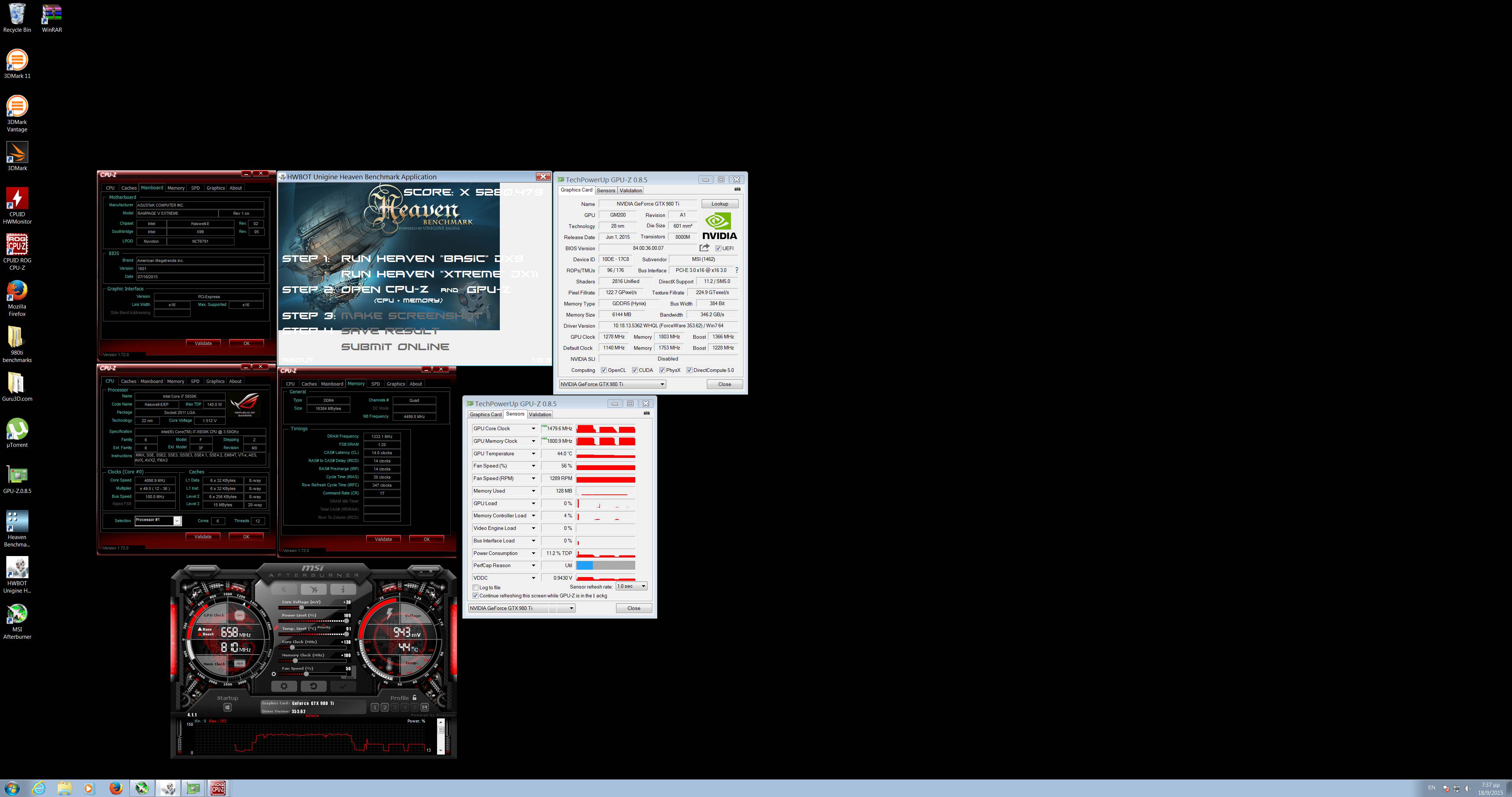The height and width of the screenshot is (797, 1512).
Task: Click the ROG CPU-Z taskbar button
Action: [218, 788]
